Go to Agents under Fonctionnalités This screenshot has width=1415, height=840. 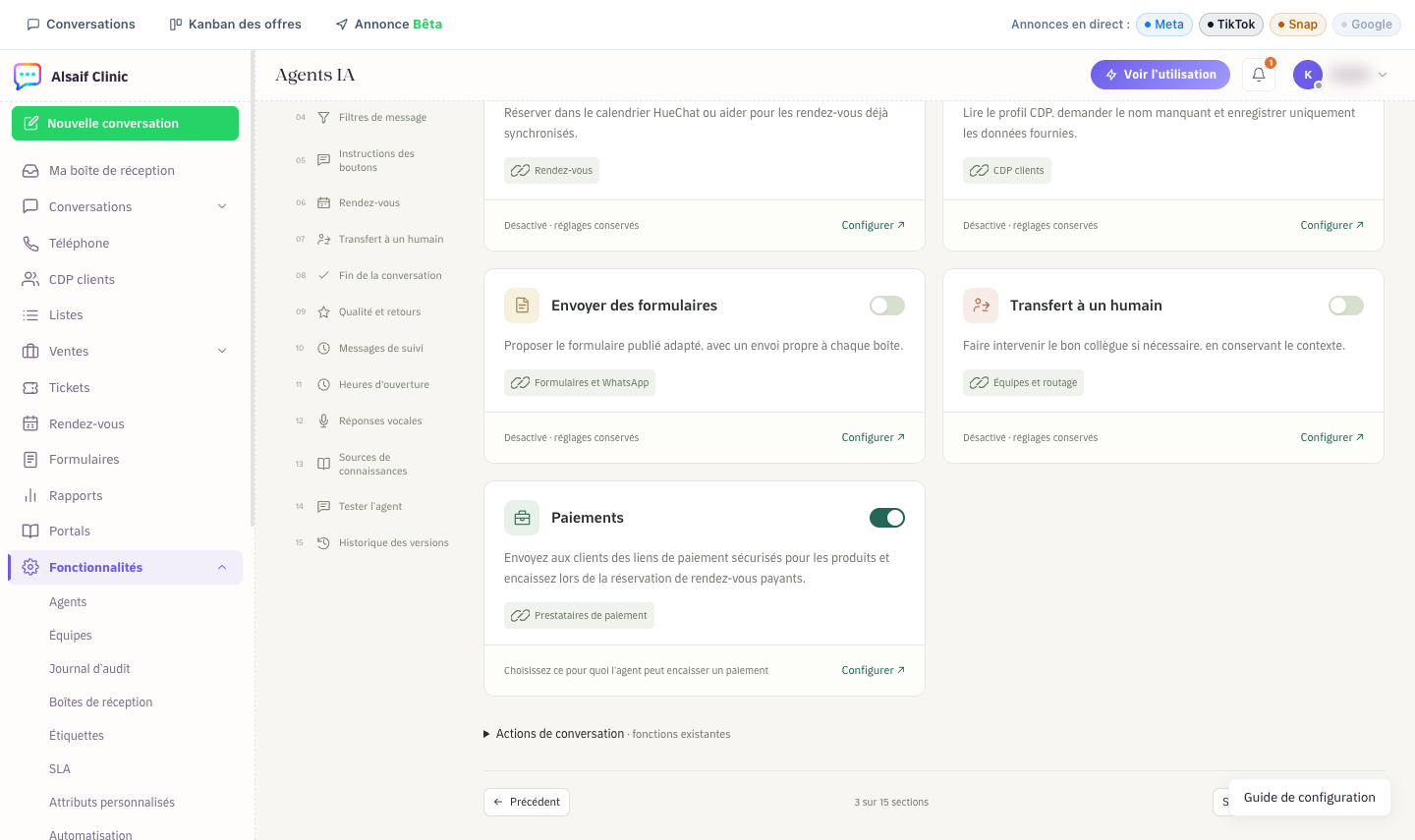point(68,602)
